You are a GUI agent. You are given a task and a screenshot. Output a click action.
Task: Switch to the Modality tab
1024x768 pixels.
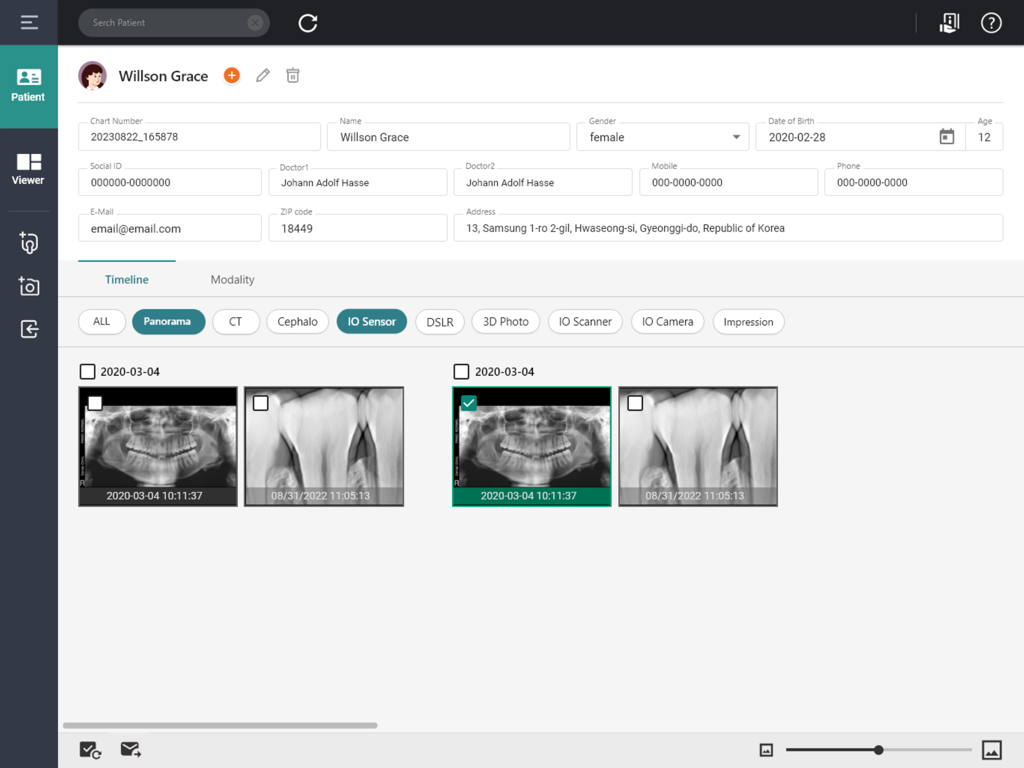tap(232, 280)
